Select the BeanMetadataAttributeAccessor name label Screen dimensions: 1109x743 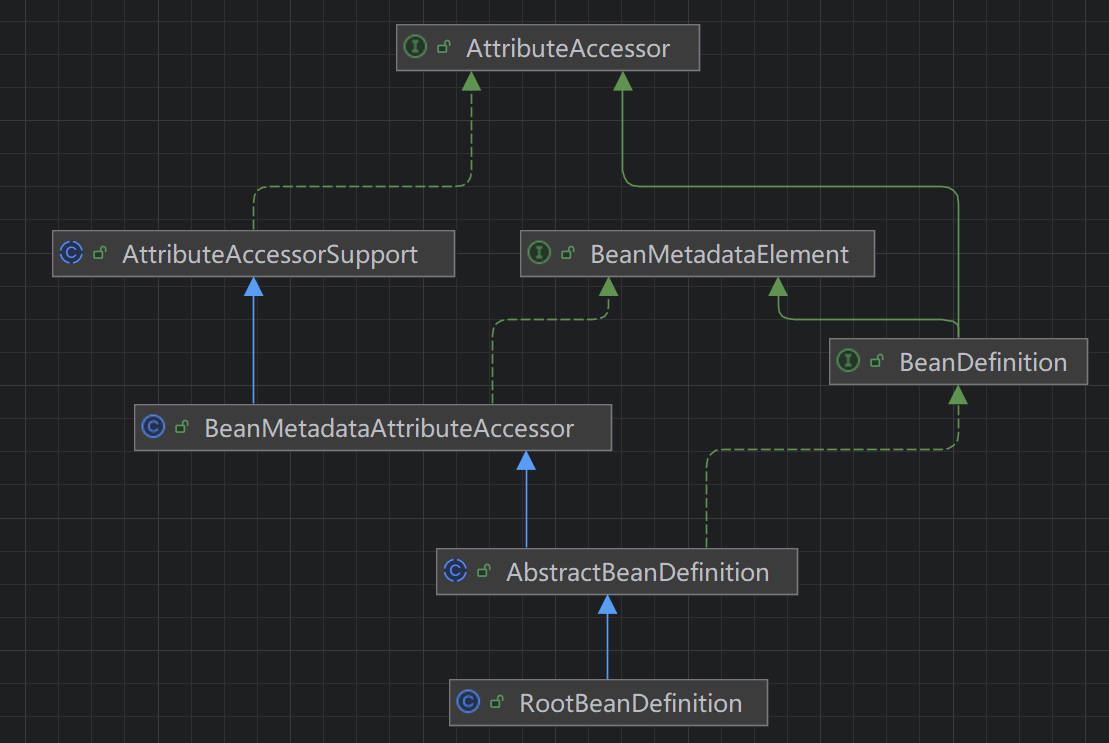tap(389, 428)
